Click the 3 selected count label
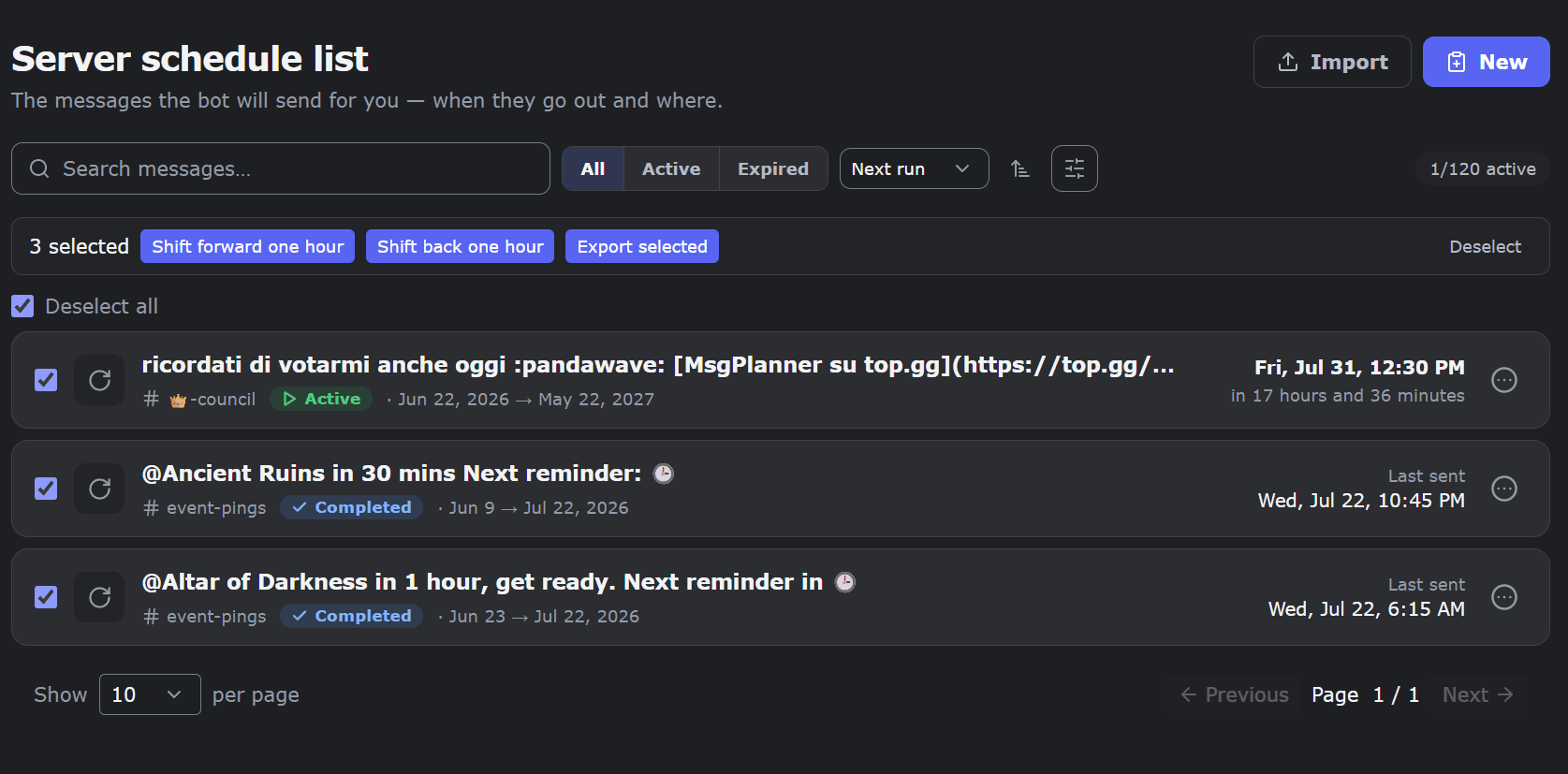 pyautogui.click(x=79, y=246)
